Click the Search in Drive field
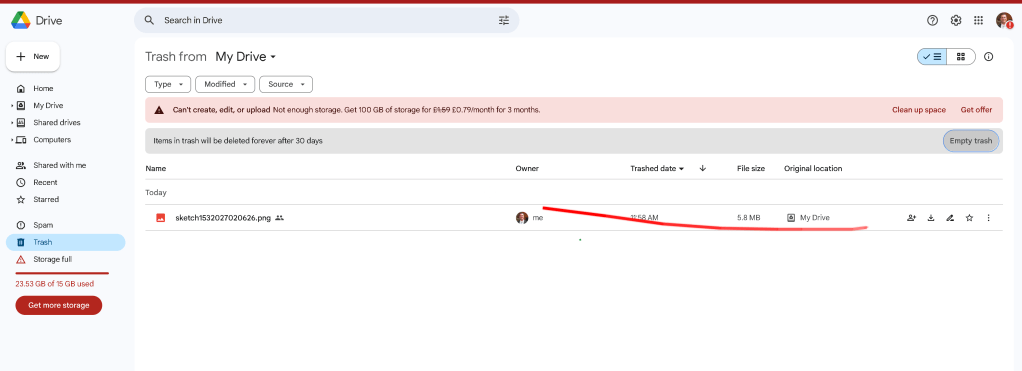Viewport: 1022px width, 371px height. tap(327, 20)
